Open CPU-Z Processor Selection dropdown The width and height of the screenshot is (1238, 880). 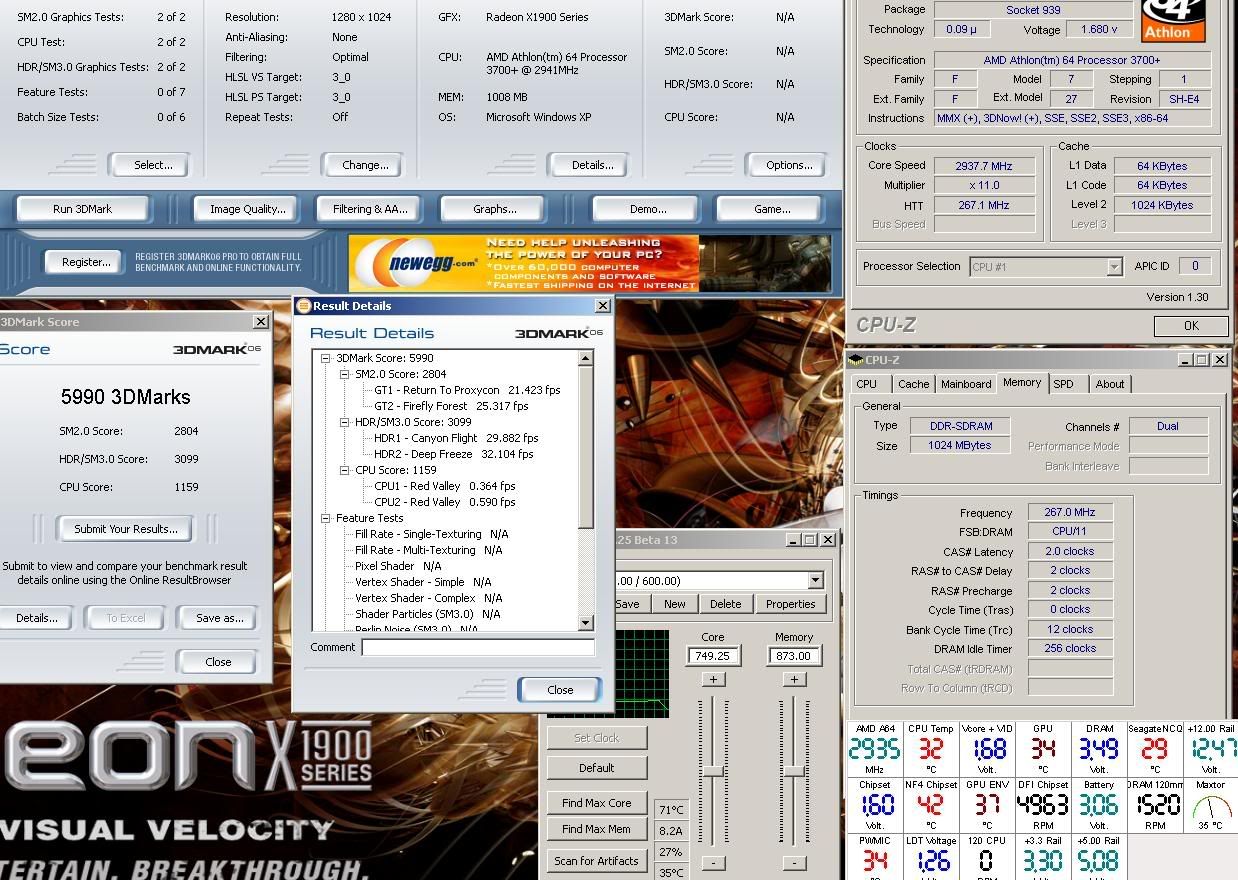[1114, 267]
